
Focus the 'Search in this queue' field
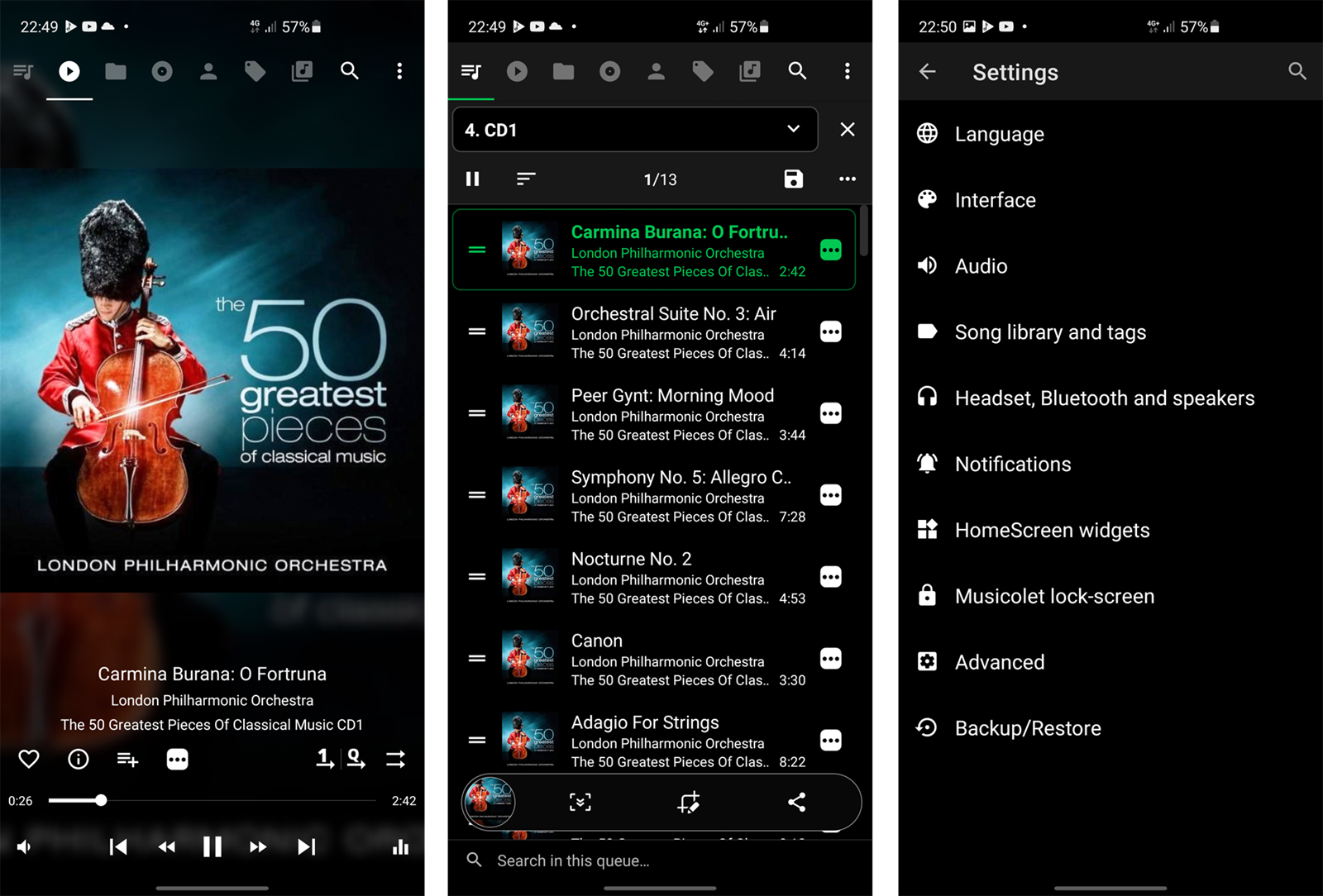(660, 860)
